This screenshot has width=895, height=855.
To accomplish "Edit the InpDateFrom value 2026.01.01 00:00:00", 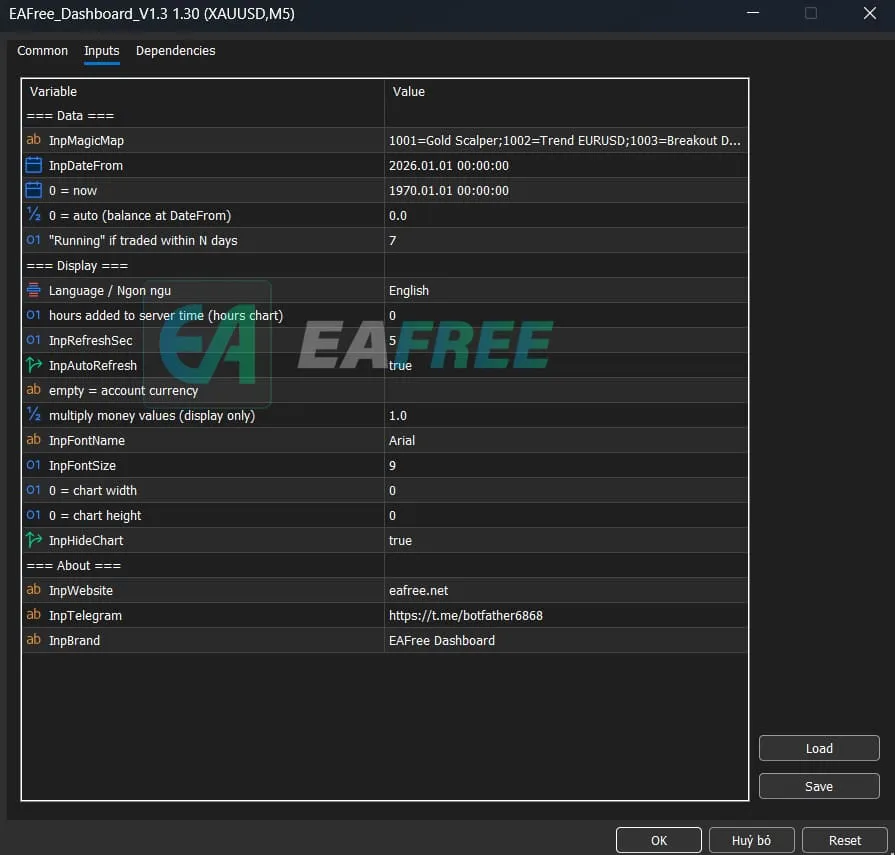I will coord(566,166).
